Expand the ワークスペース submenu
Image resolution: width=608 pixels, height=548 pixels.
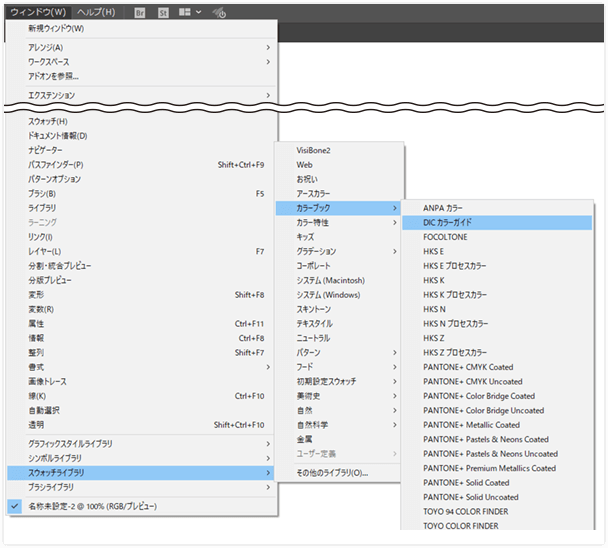[142, 62]
